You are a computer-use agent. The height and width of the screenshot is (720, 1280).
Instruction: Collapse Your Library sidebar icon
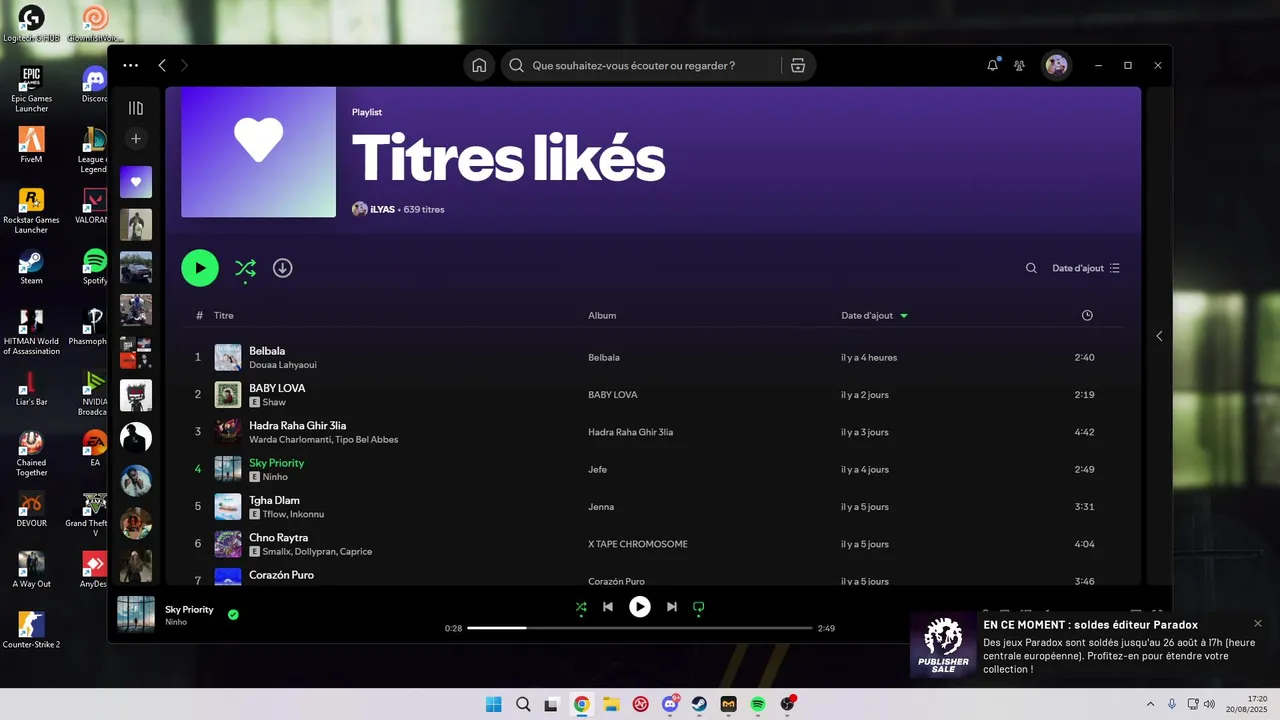pyautogui.click(x=136, y=108)
